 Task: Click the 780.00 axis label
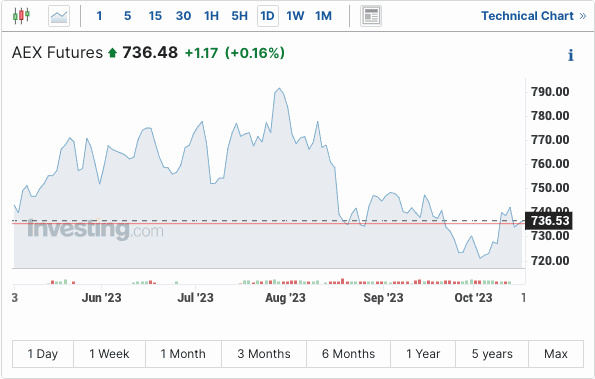tap(550, 116)
